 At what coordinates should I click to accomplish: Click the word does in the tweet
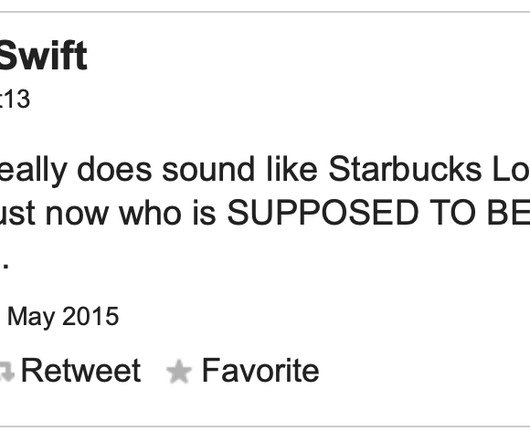115,169
